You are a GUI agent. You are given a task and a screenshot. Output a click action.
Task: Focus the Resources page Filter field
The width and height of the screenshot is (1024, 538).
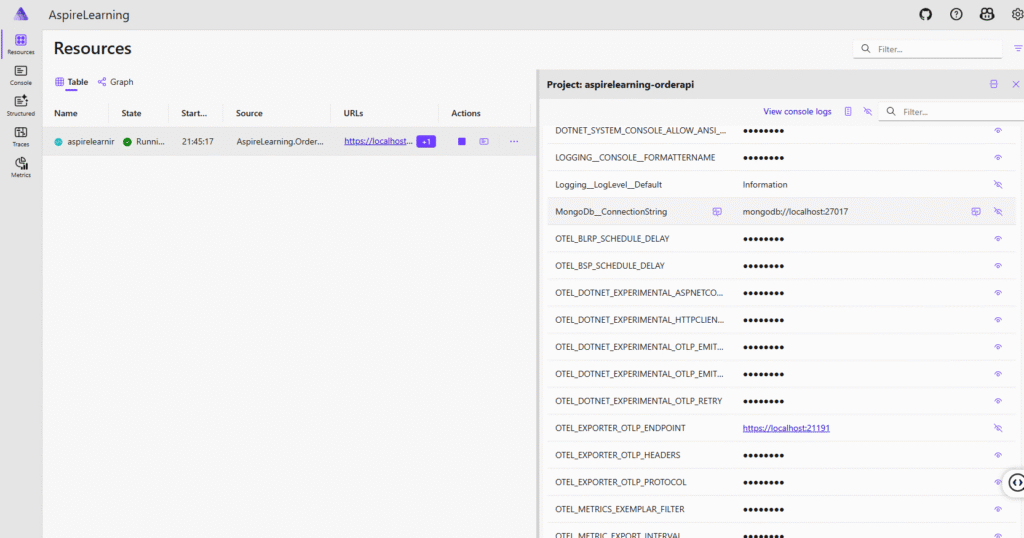click(927, 49)
